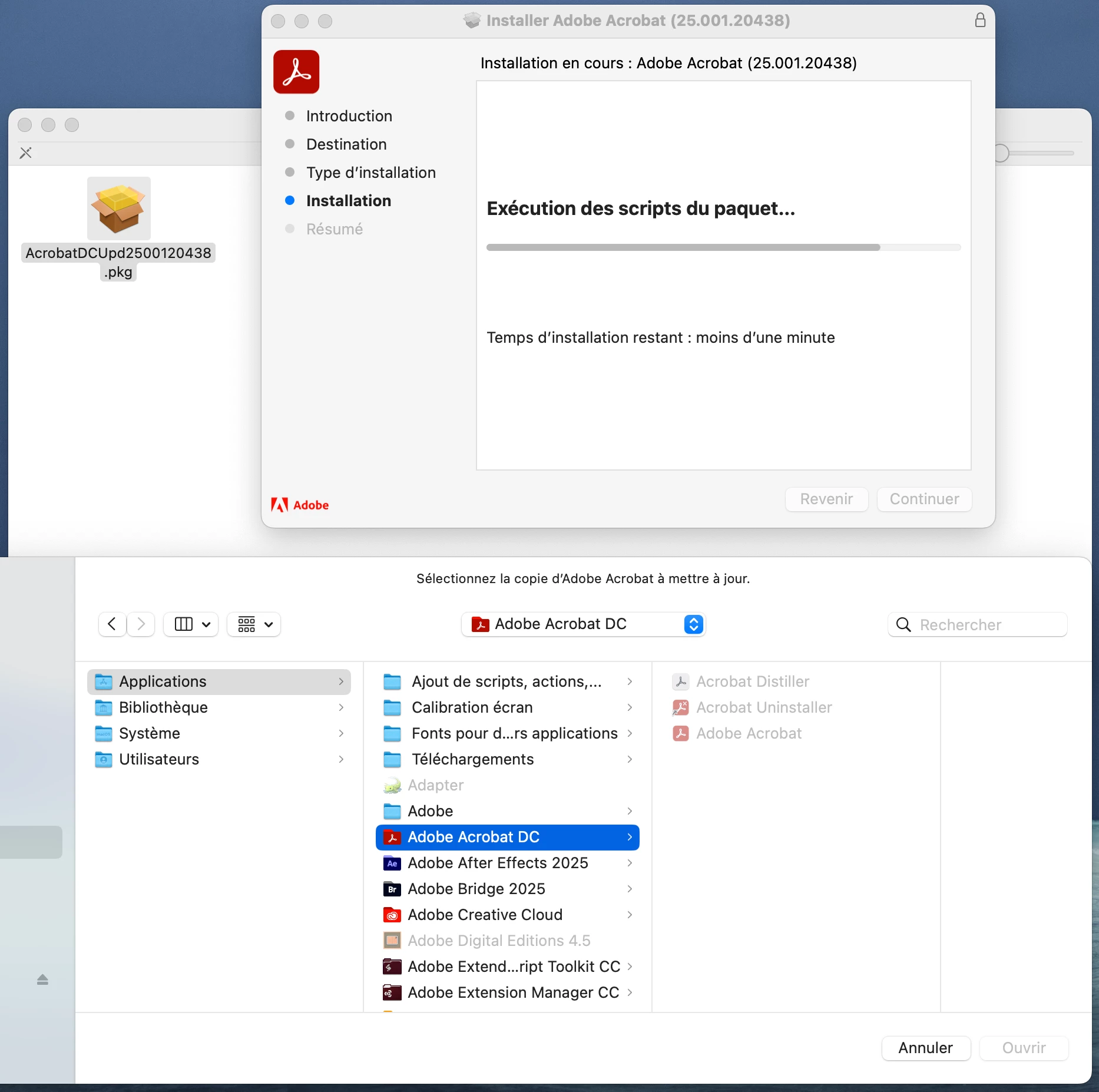Click 'Exécution des scripts du paquet...' text
Viewport: 1099px width, 1092px height.
coord(641,209)
